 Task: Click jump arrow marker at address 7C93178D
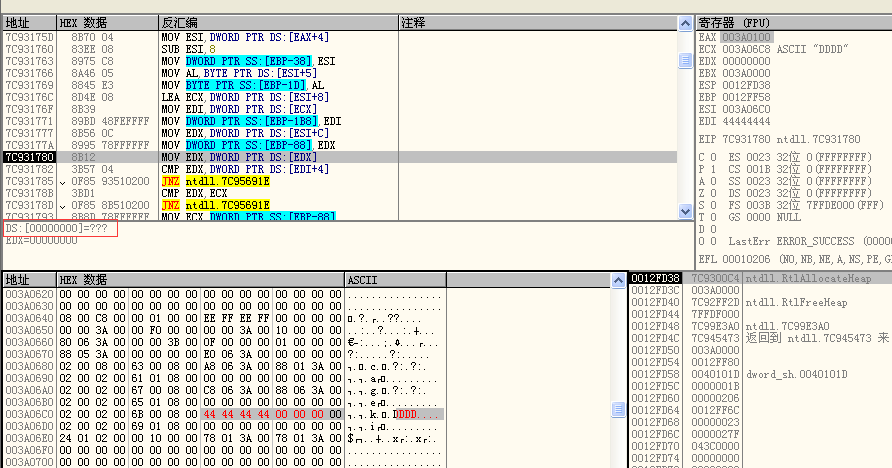point(63,204)
